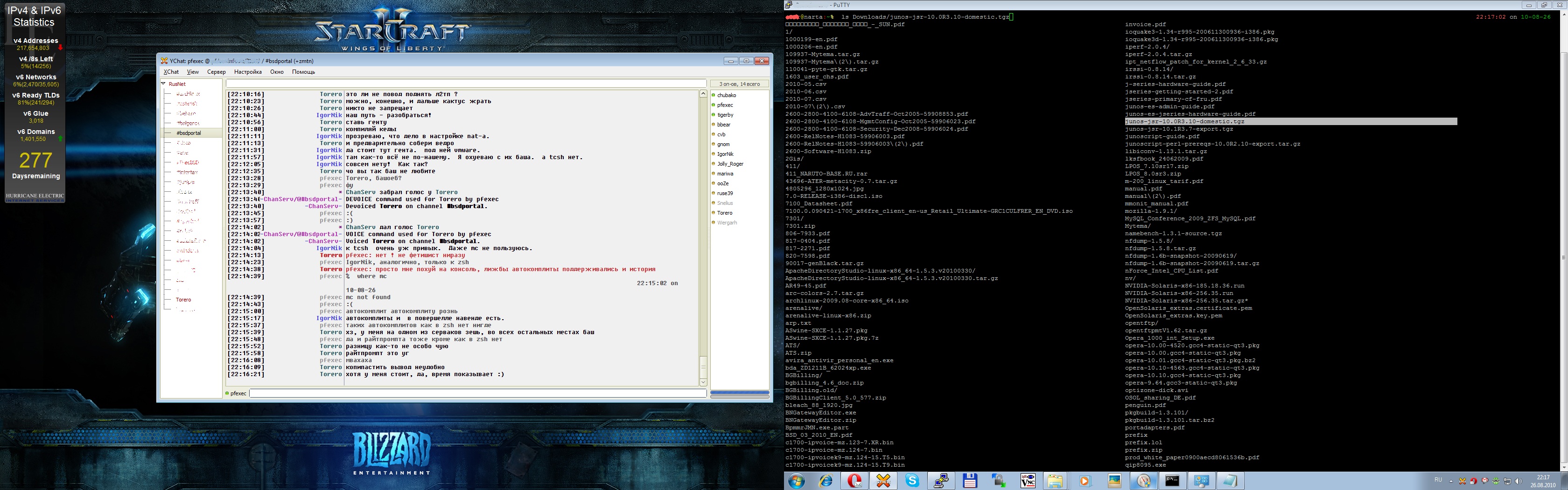Open the XChat menu
Image resolution: width=1568 pixels, height=490 pixels.
(x=171, y=72)
